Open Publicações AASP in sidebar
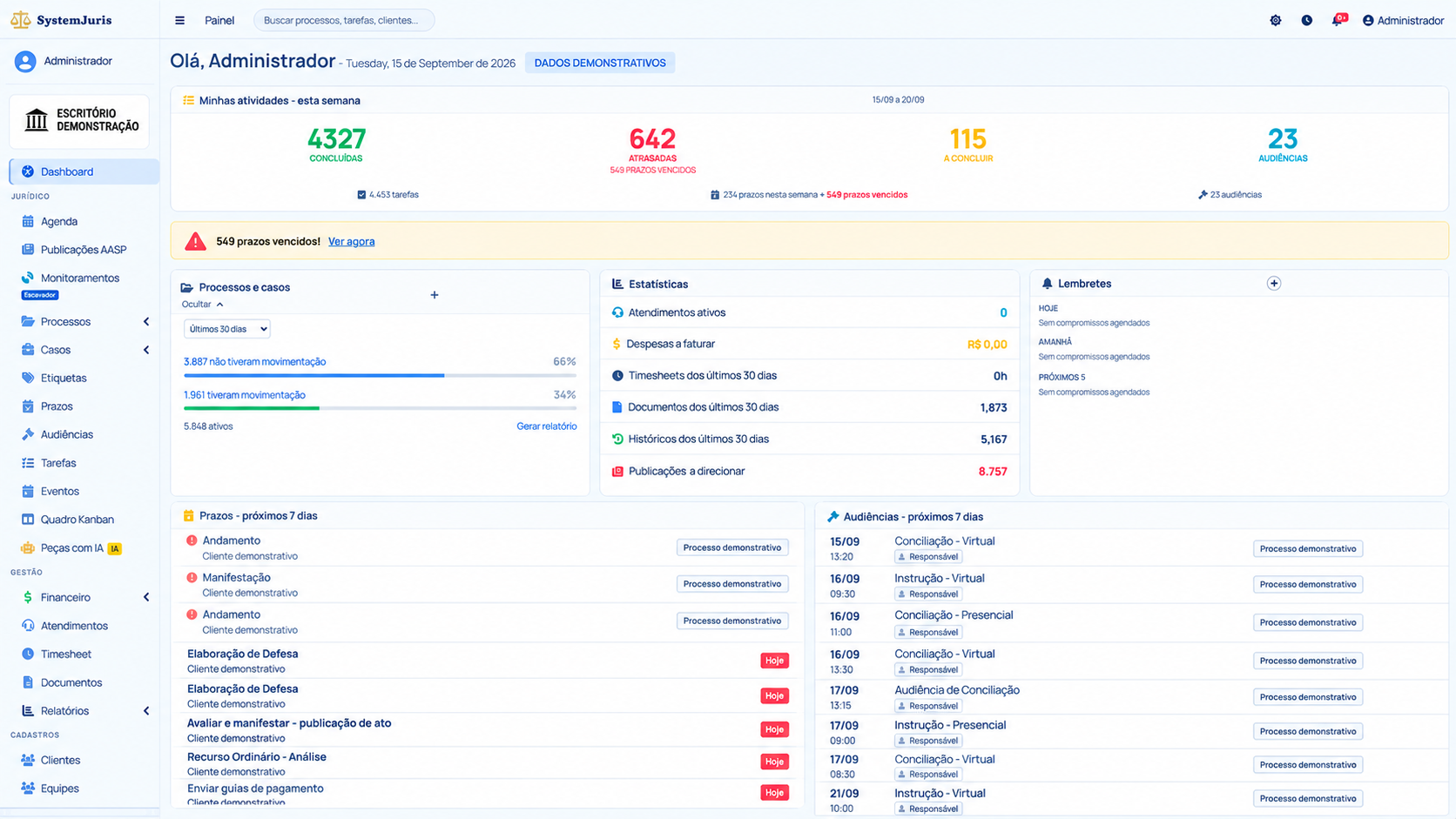Image resolution: width=1456 pixels, height=819 pixels. (x=84, y=250)
